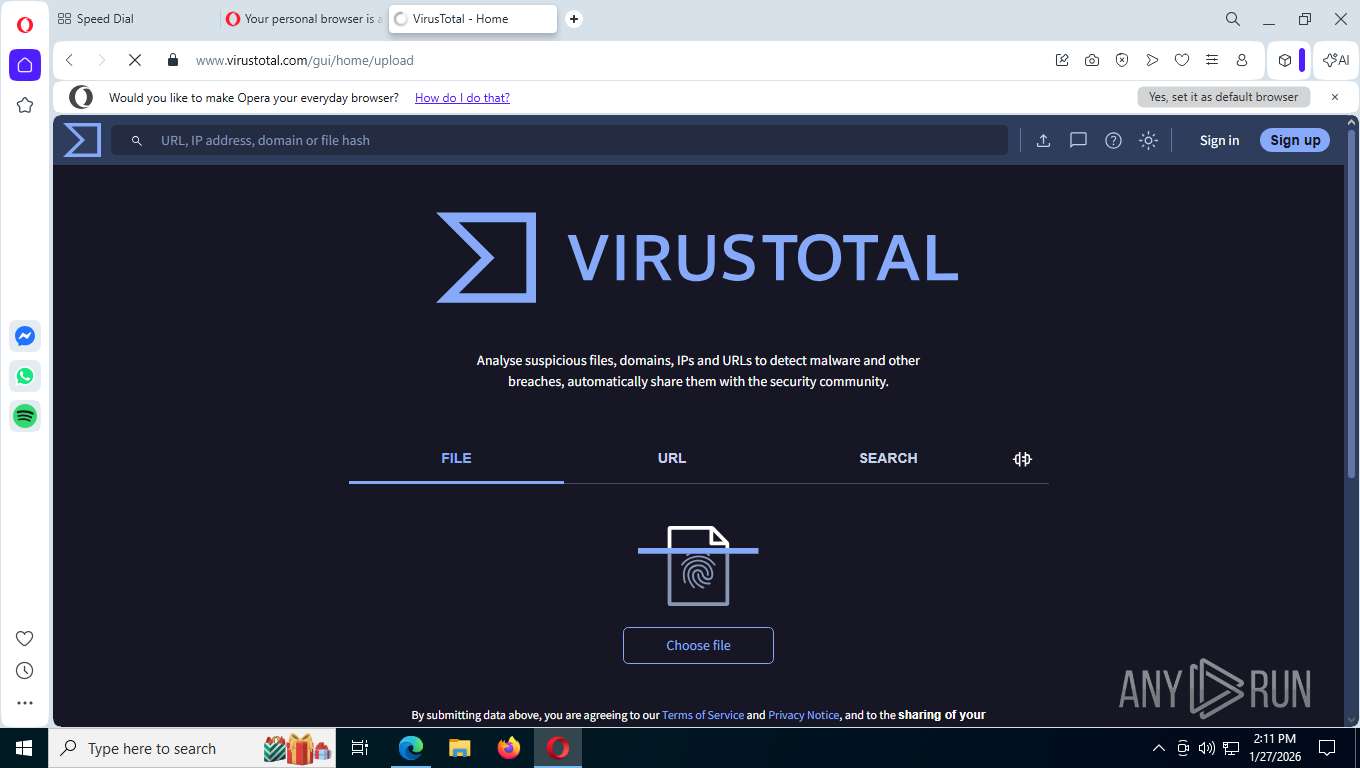Open the API/code icon next to SEARCH tab
The width and height of the screenshot is (1360, 768).
click(x=1022, y=459)
